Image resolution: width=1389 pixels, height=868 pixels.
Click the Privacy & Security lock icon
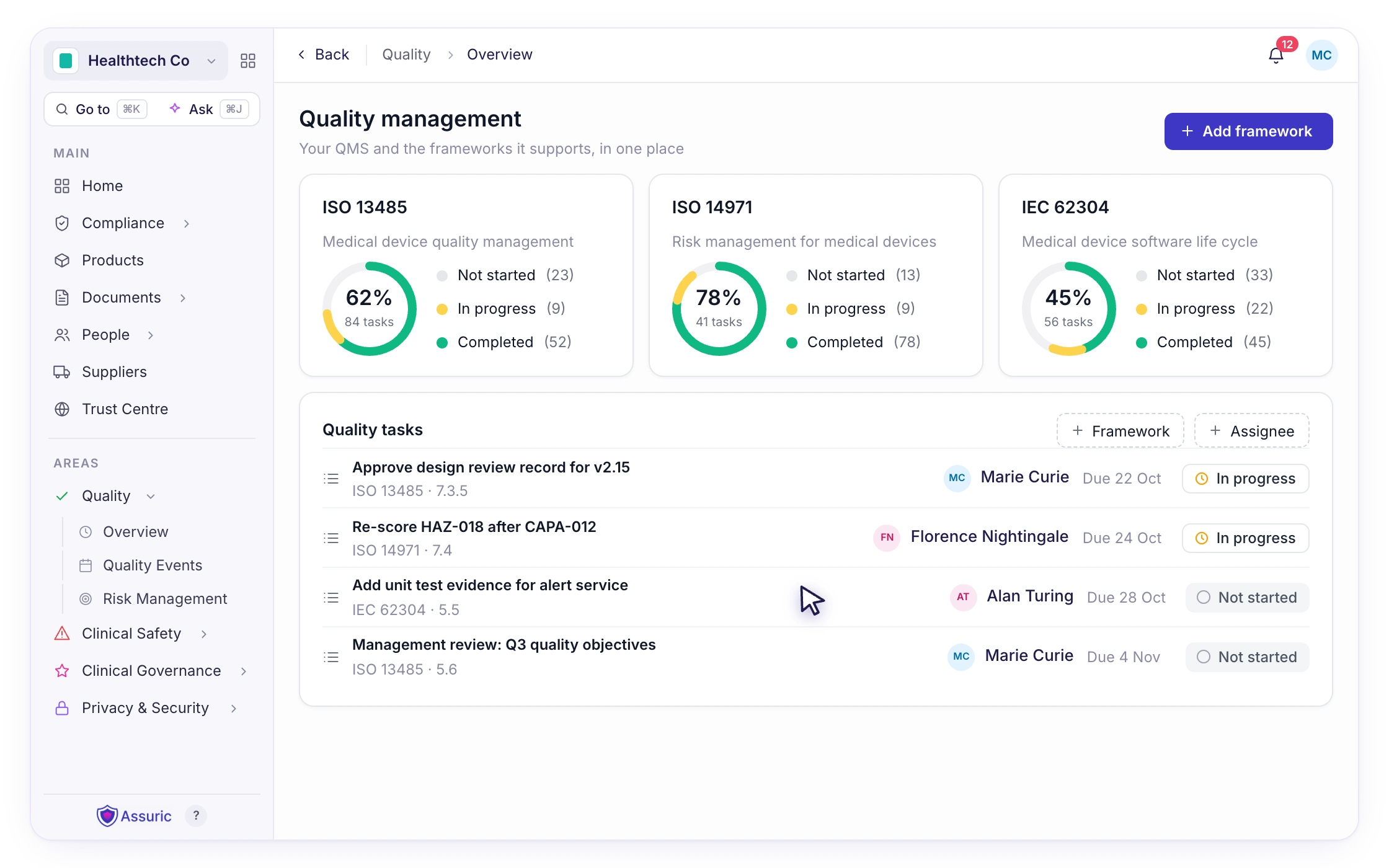[x=62, y=708]
